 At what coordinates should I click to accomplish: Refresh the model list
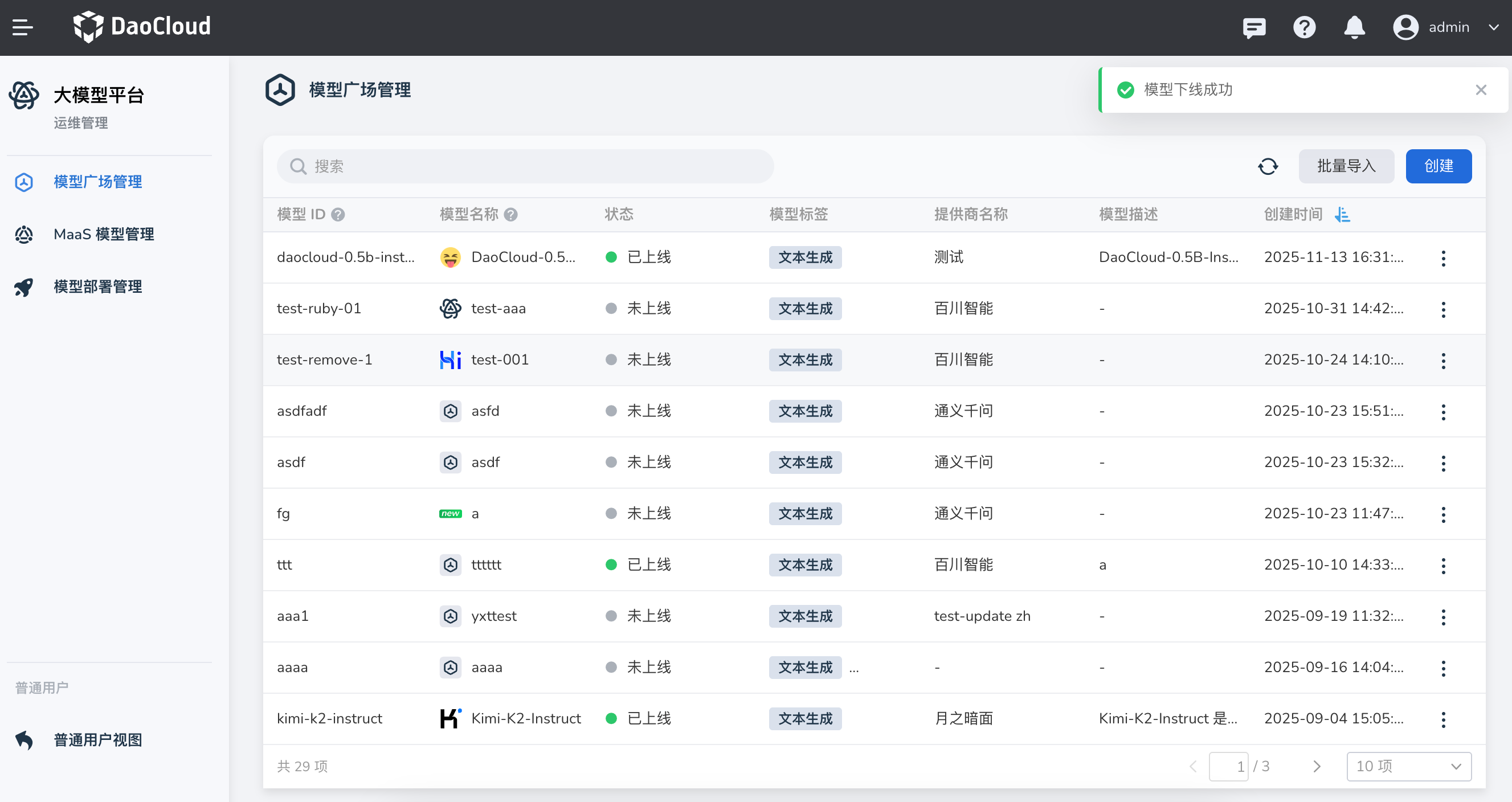click(1268, 167)
